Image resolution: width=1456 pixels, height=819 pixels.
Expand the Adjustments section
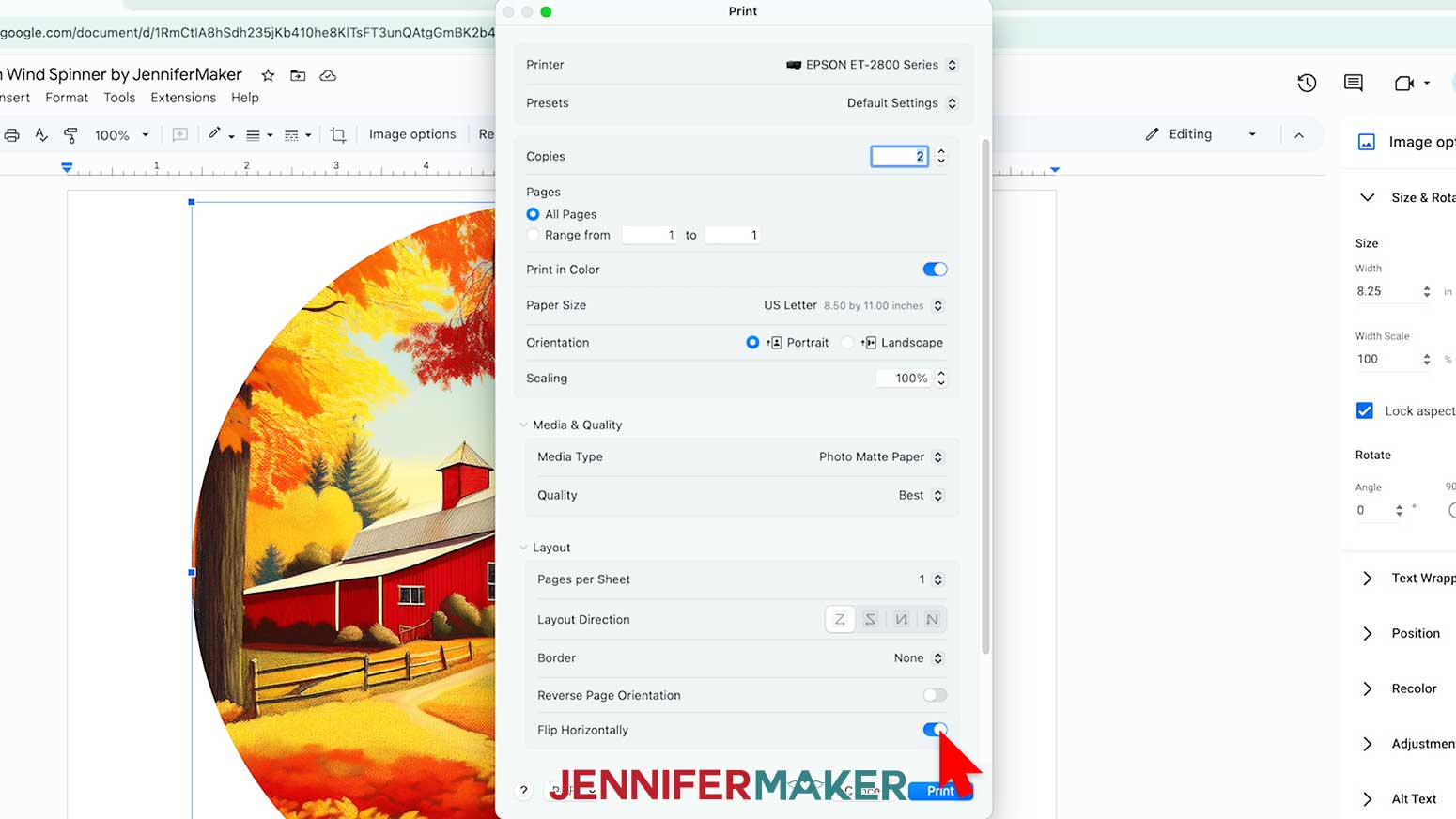point(1368,744)
